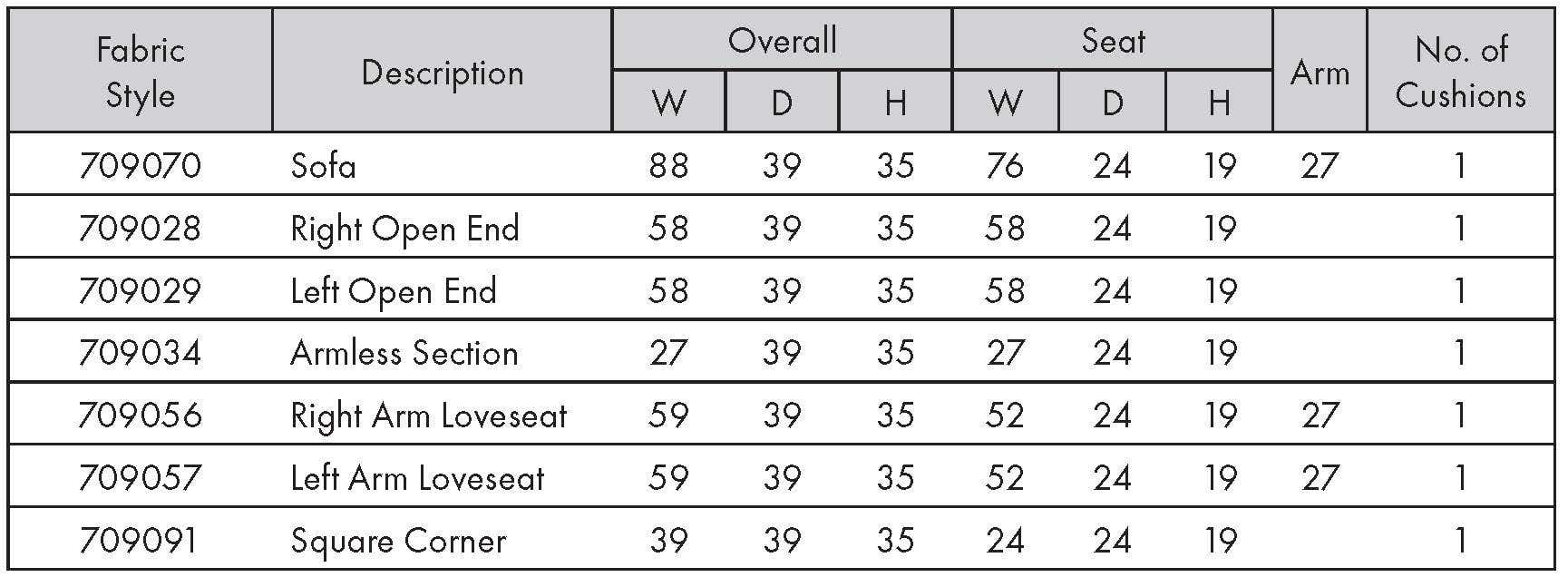
Task: Click the Right Arm Loveseat entry
Action: [x=428, y=416]
